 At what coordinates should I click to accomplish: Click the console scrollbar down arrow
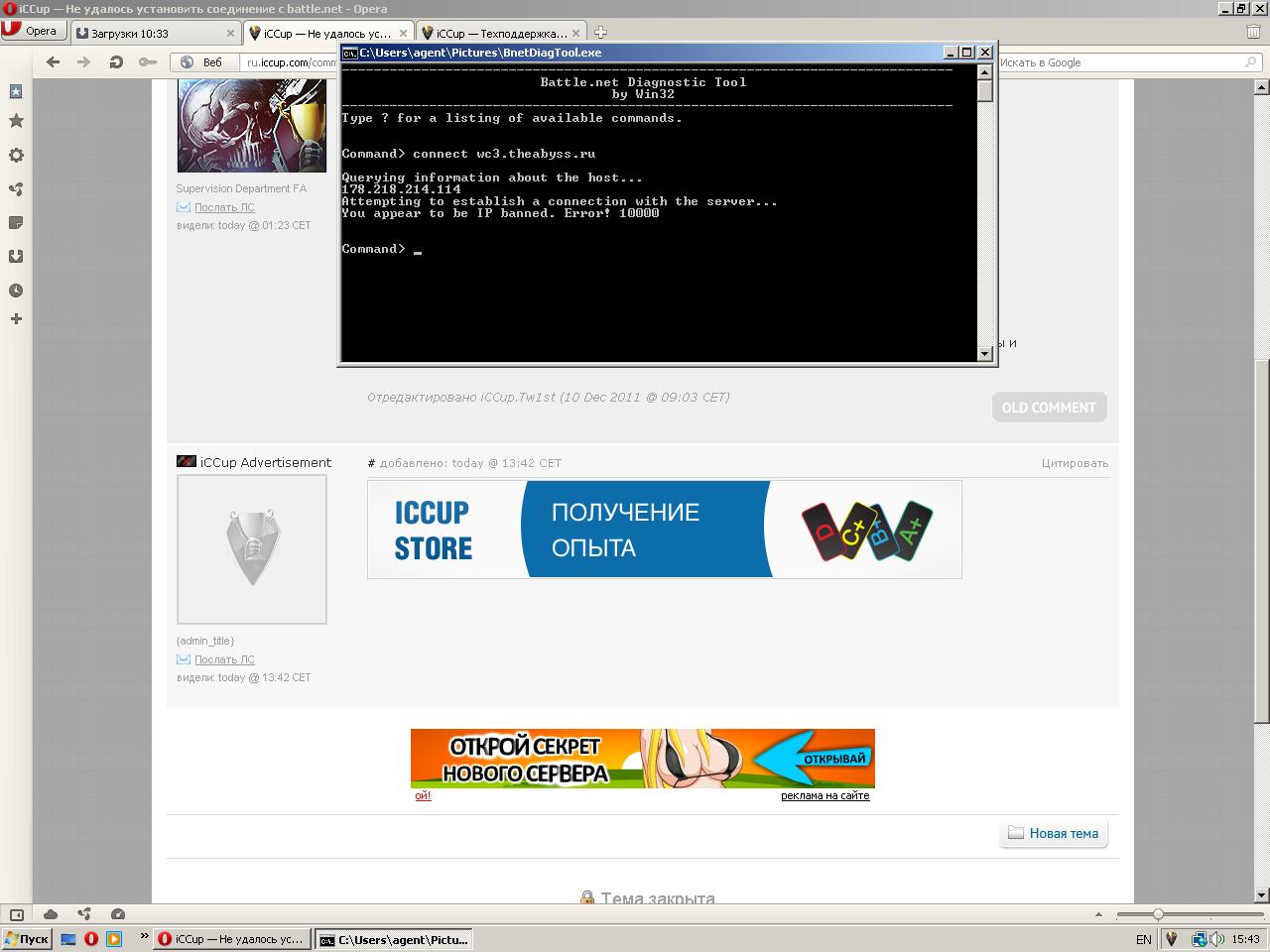(985, 354)
